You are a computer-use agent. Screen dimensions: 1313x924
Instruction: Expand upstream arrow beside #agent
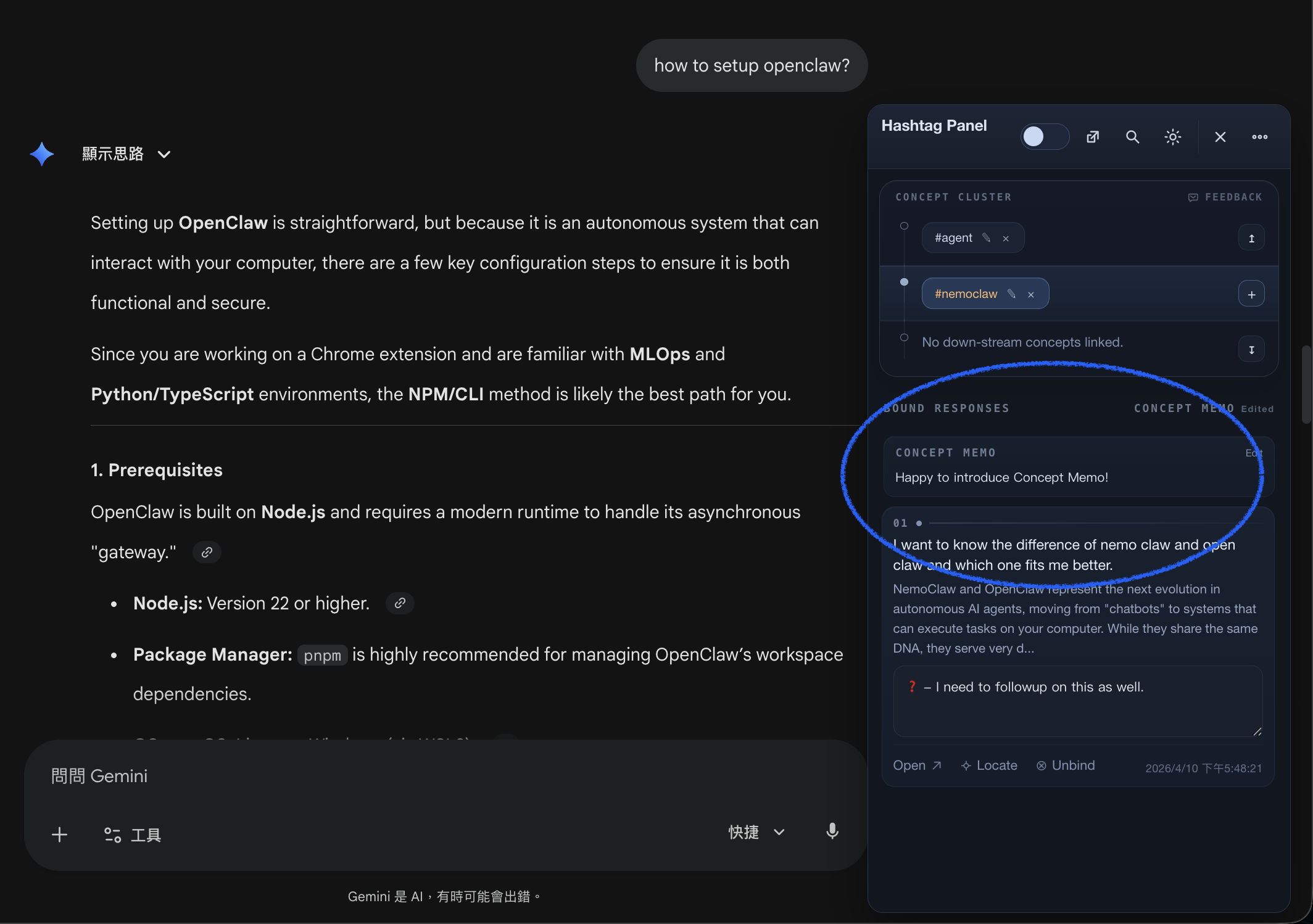point(1251,238)
